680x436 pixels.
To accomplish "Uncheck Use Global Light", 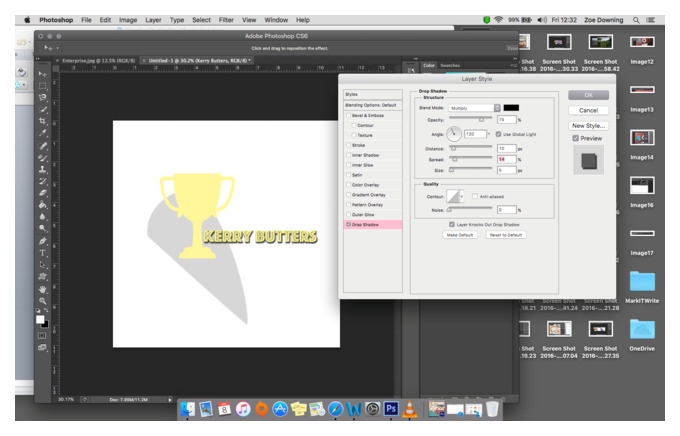I will [x=498, y=134].
